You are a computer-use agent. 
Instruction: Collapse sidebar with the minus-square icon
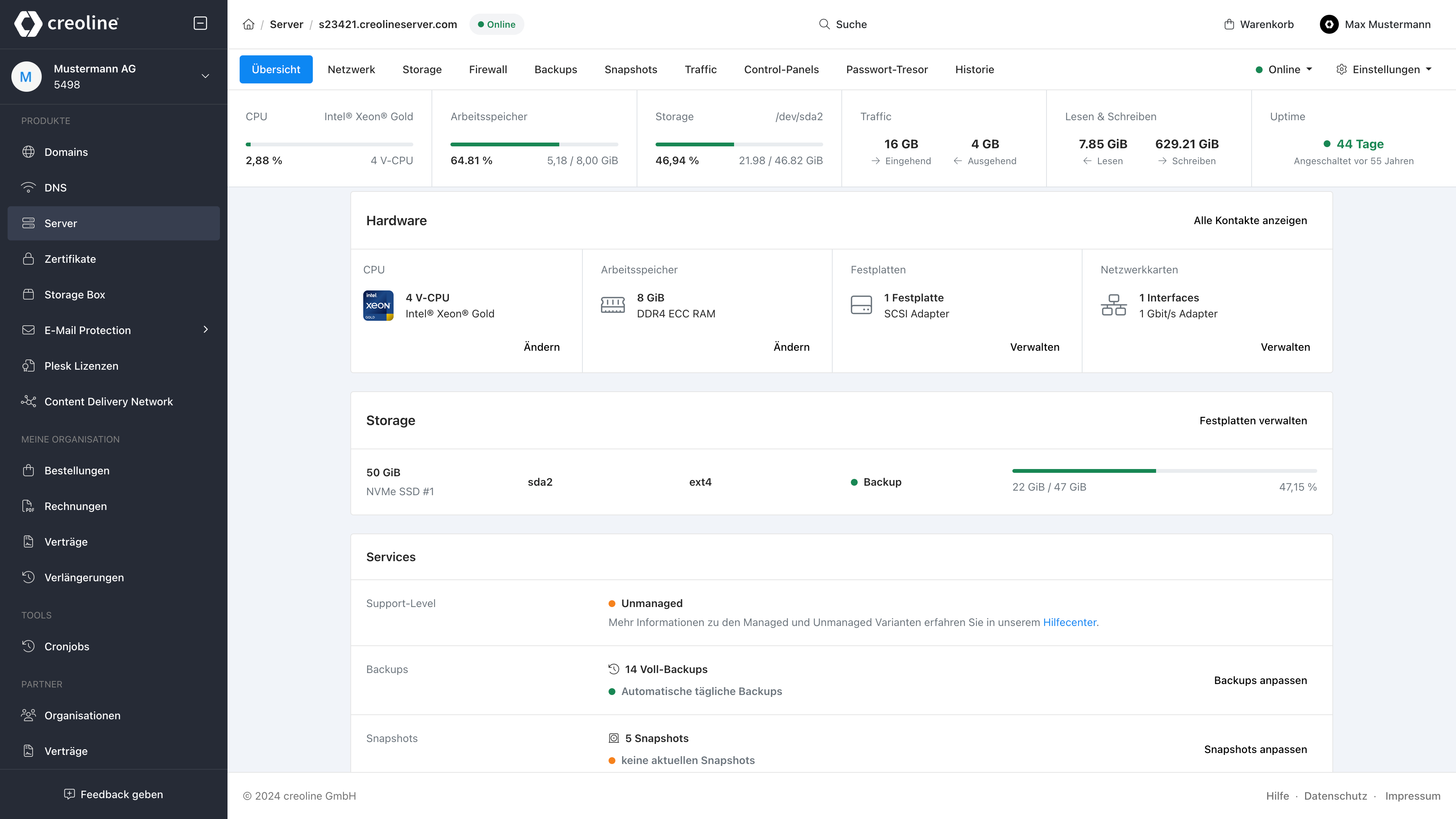point(200,23)
